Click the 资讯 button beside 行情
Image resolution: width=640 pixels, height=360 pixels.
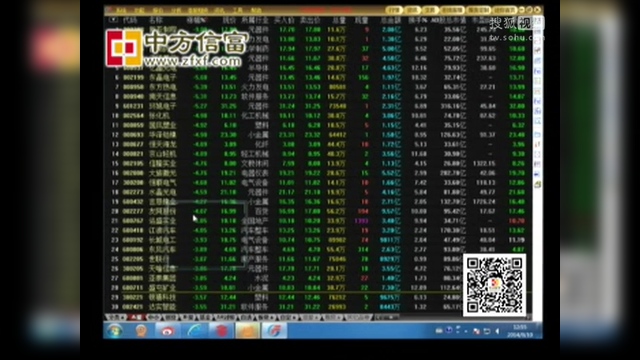(x=413, y=10)
